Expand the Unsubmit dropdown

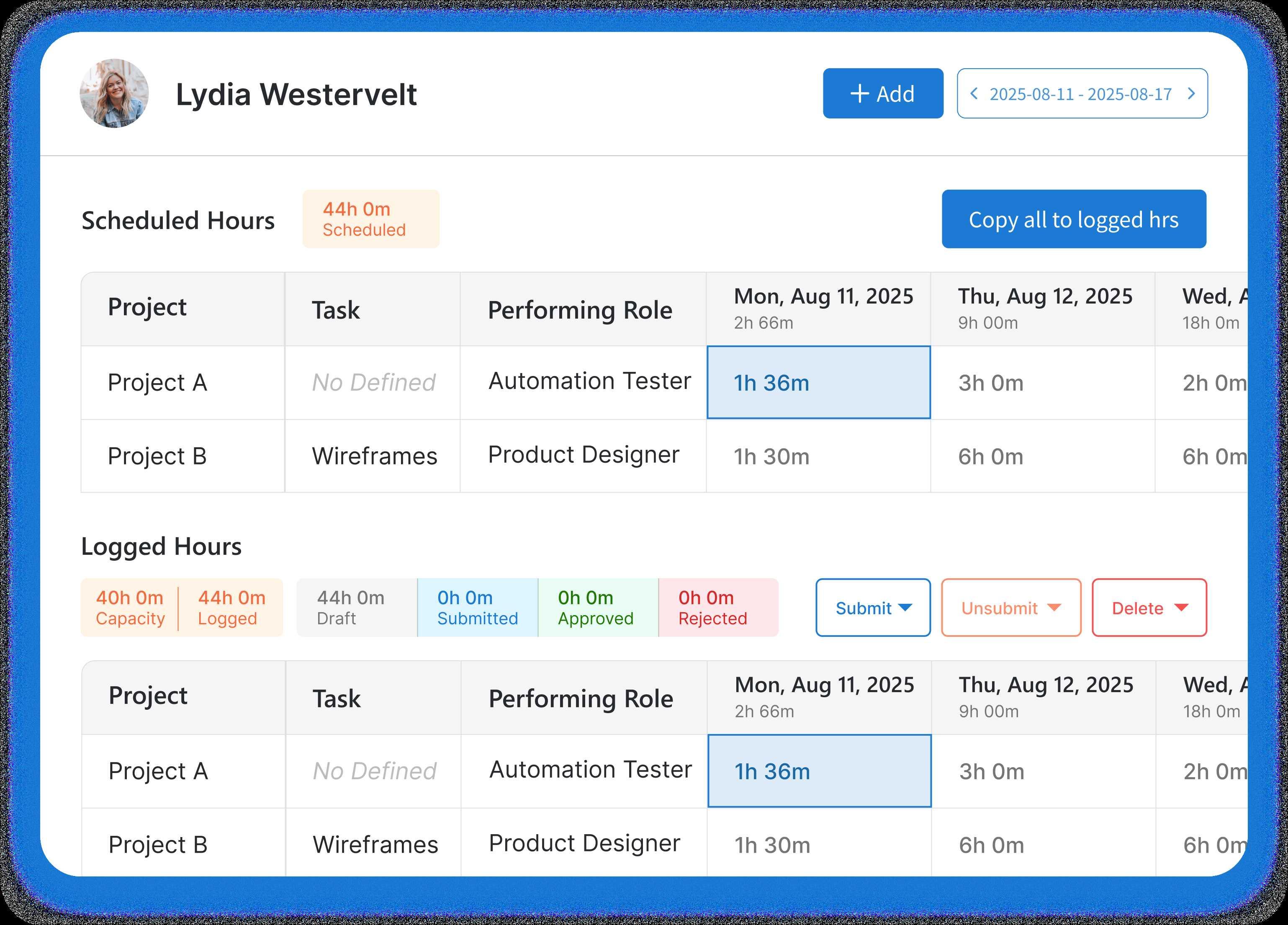[1010, 608]
